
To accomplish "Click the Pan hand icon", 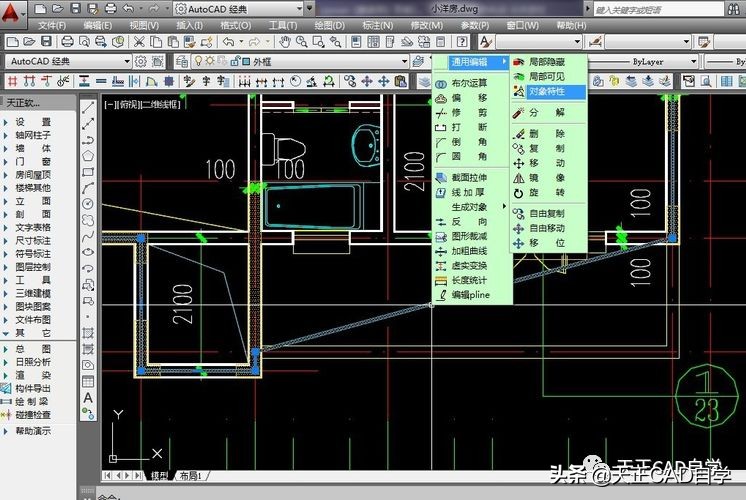I will point(285,42).
